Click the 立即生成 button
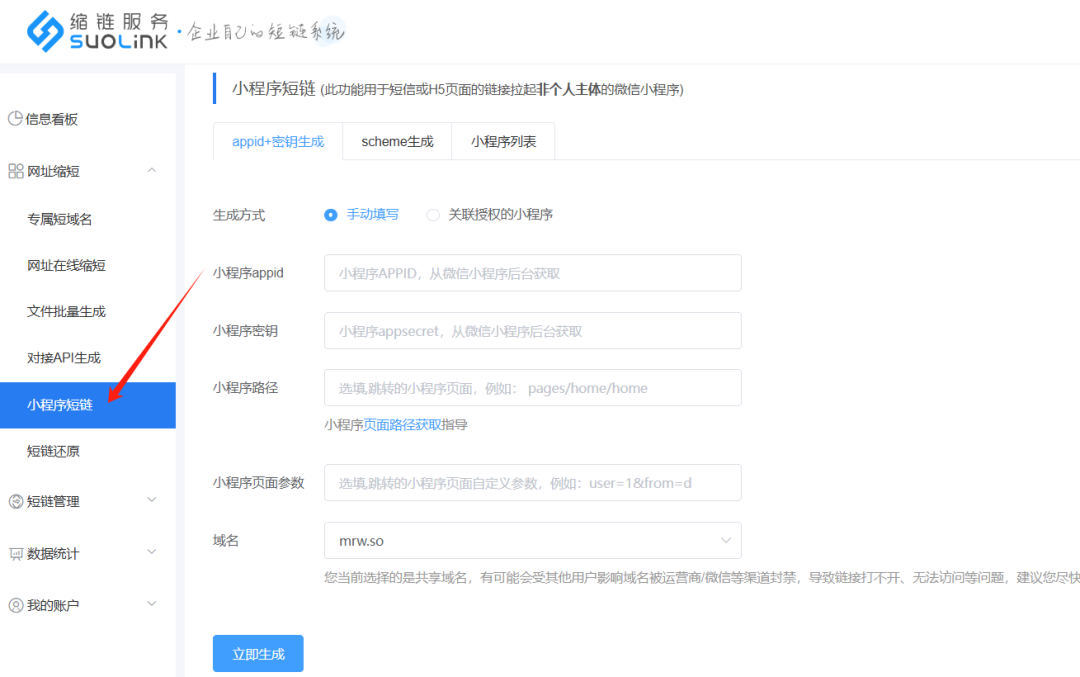This screenshot has width=1080, height=677. (x=258, y=654)
